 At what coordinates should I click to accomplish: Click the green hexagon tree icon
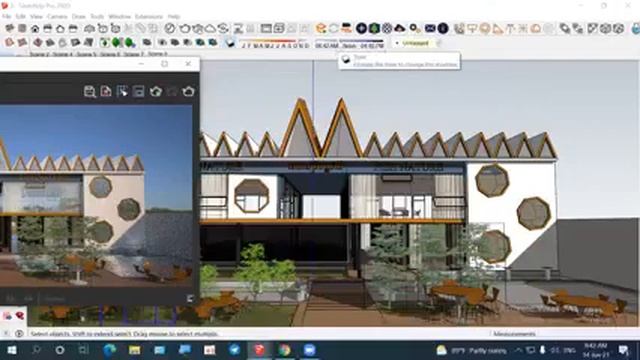coord(374,28)
